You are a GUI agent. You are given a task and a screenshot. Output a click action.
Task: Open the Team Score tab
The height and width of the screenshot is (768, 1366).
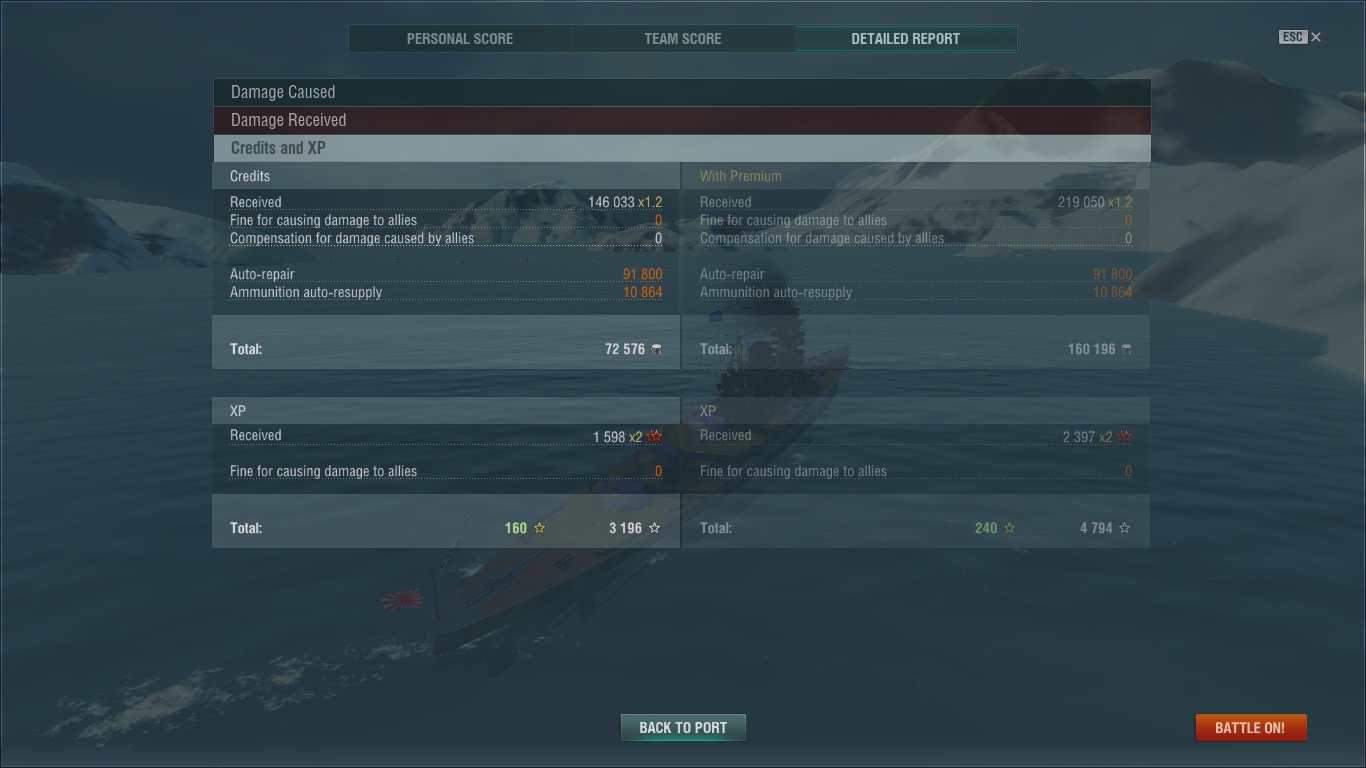pos(683,39)
